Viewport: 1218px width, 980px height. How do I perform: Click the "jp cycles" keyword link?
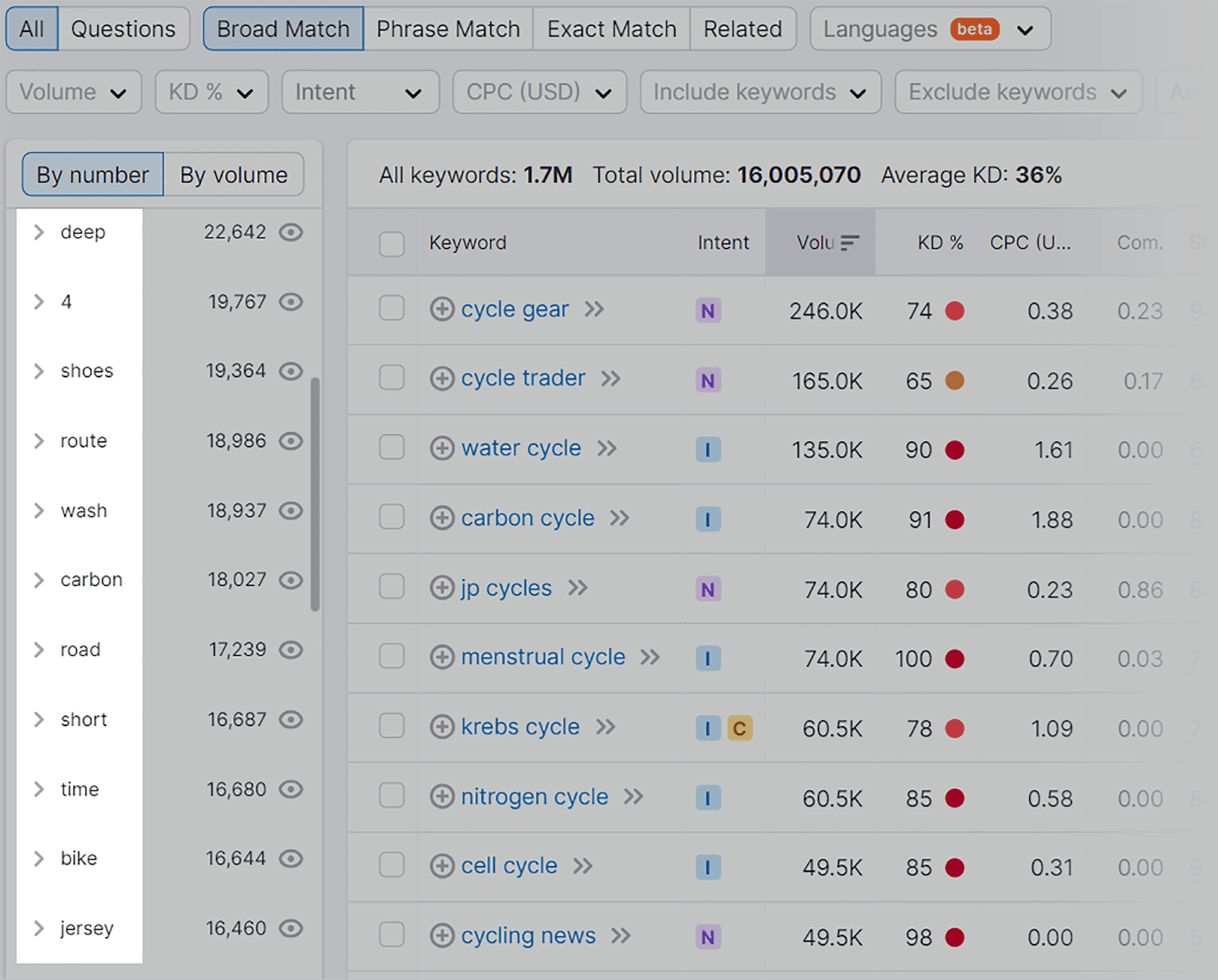505,587
